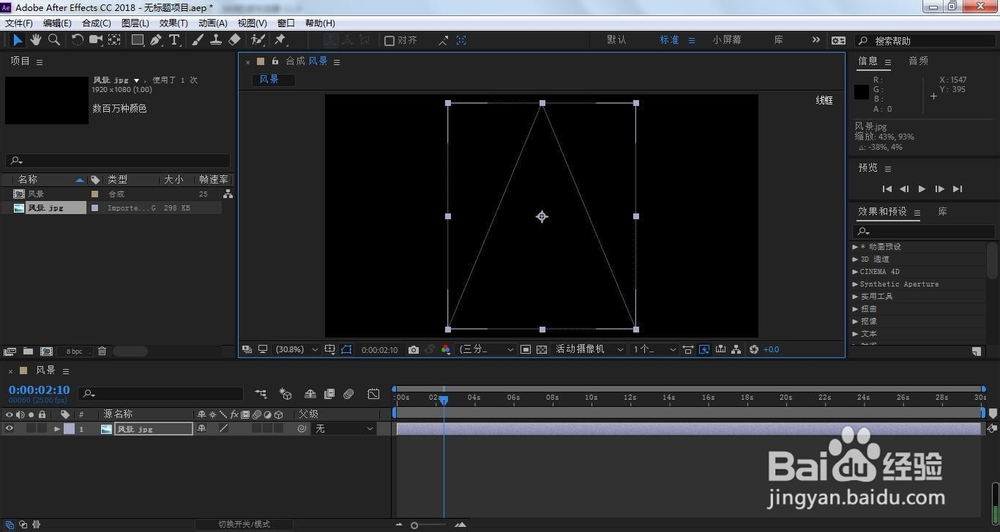The width and height of the screenshot is (1000, 532).
Task: Expand the 风景.jpg layer properties
Action: [57, 429]
